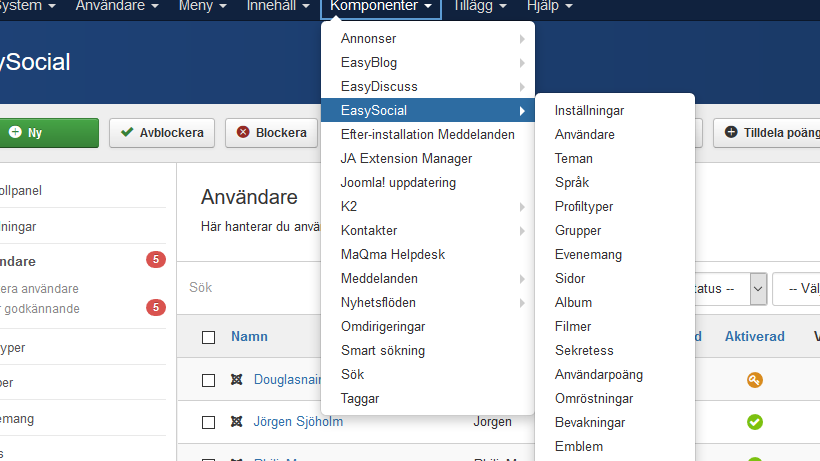Select Inställningar from EasySocial submenu

pos(589,110)
